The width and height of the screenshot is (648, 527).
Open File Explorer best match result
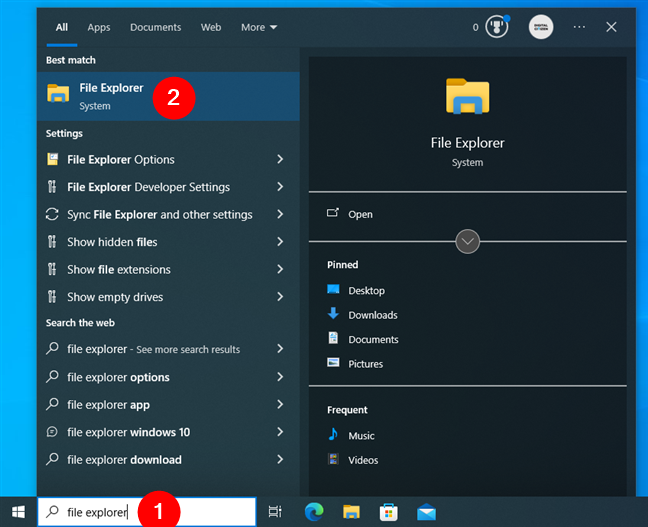click(x=168, y=97)
